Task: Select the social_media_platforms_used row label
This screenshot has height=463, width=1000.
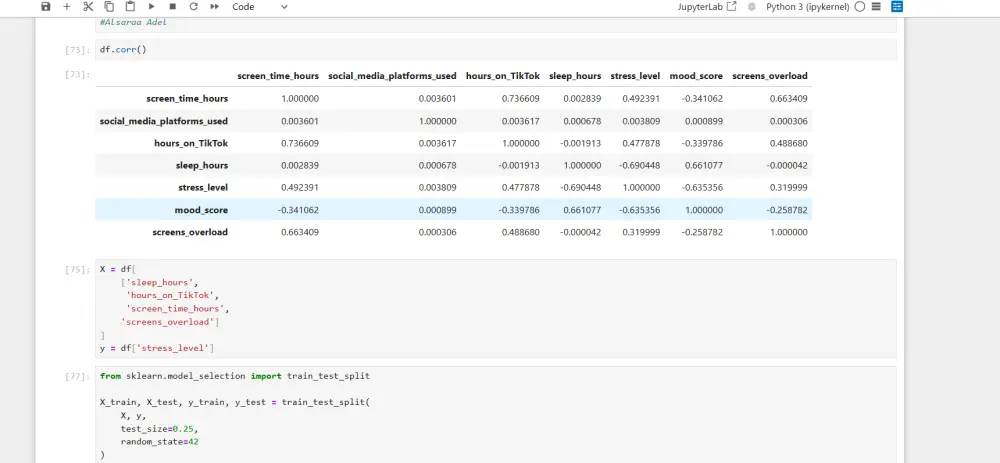Action: (x=164, y=121)
